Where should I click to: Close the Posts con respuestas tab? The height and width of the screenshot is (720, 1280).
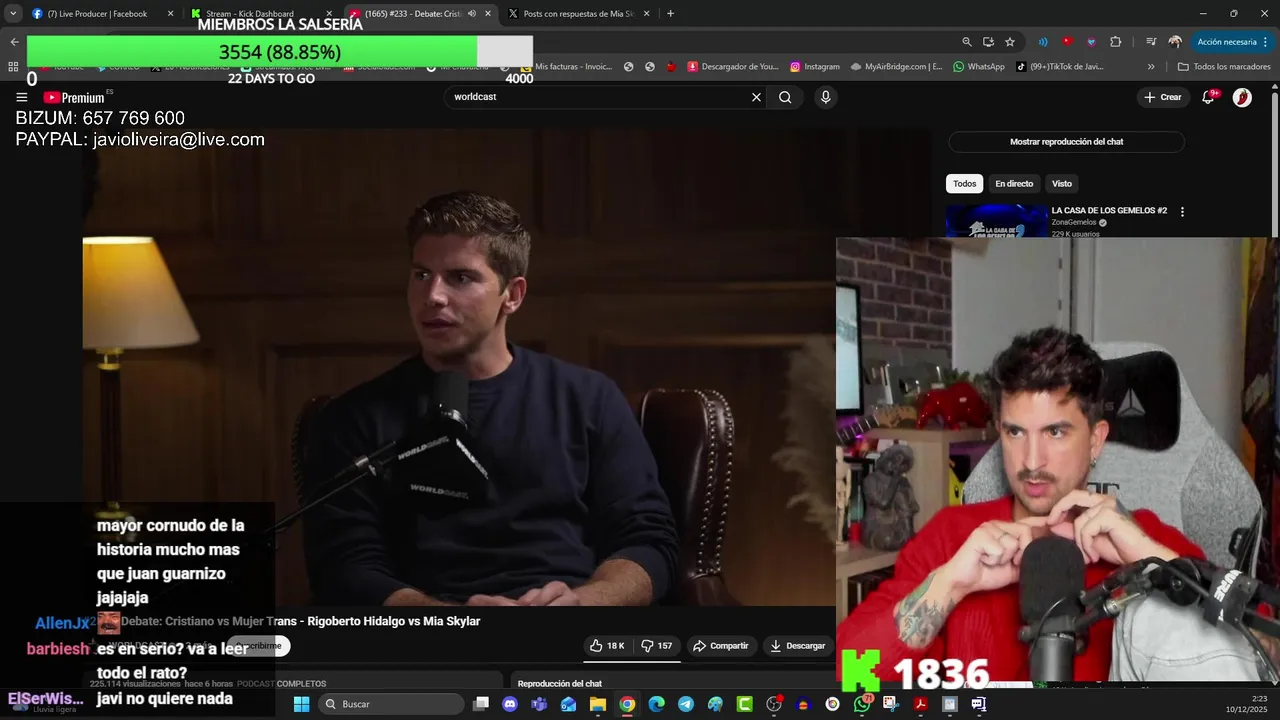point(647,14)
